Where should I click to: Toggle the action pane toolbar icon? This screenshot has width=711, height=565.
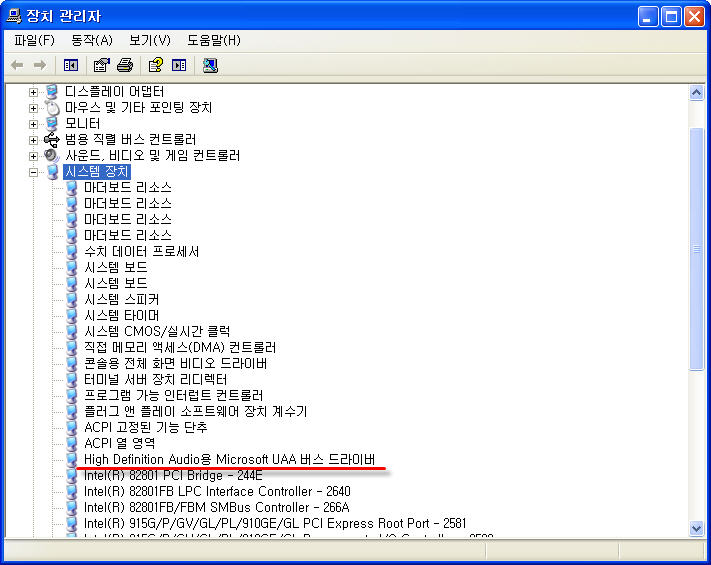(179, 65)
